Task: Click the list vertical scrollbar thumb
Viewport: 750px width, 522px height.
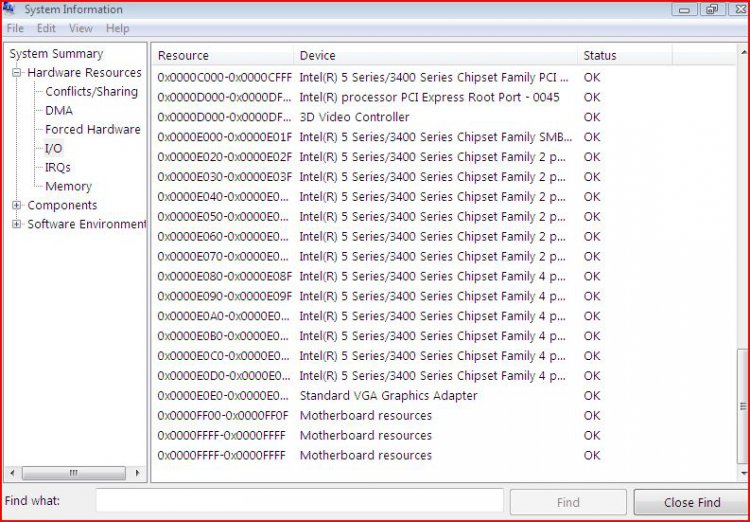Action: pos(743,407)
